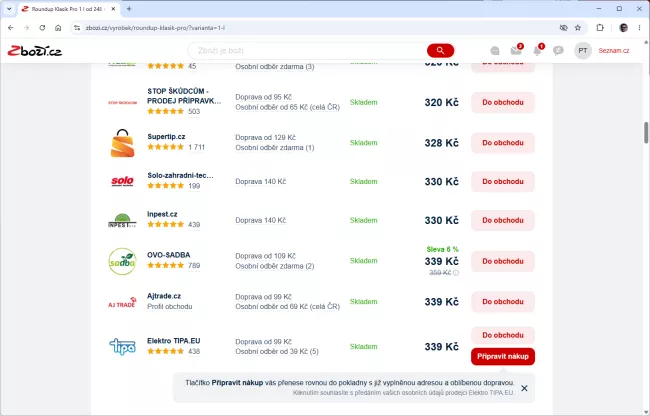
Task: Open a new browser tab
Action: point(129,9)
